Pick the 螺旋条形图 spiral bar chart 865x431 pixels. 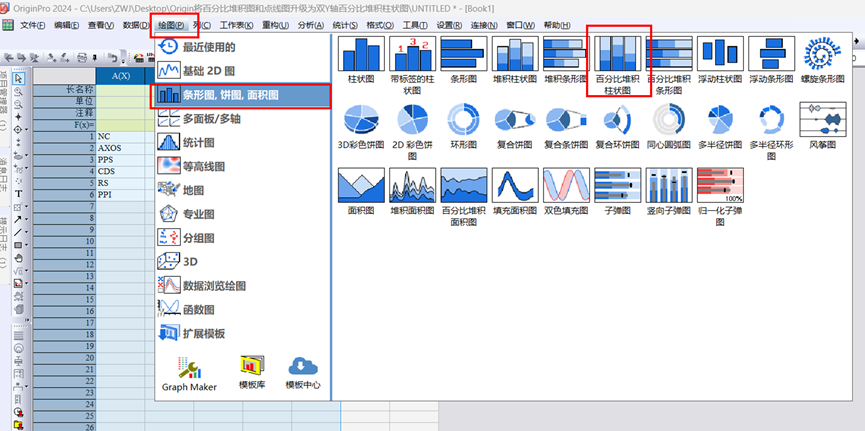823,61
